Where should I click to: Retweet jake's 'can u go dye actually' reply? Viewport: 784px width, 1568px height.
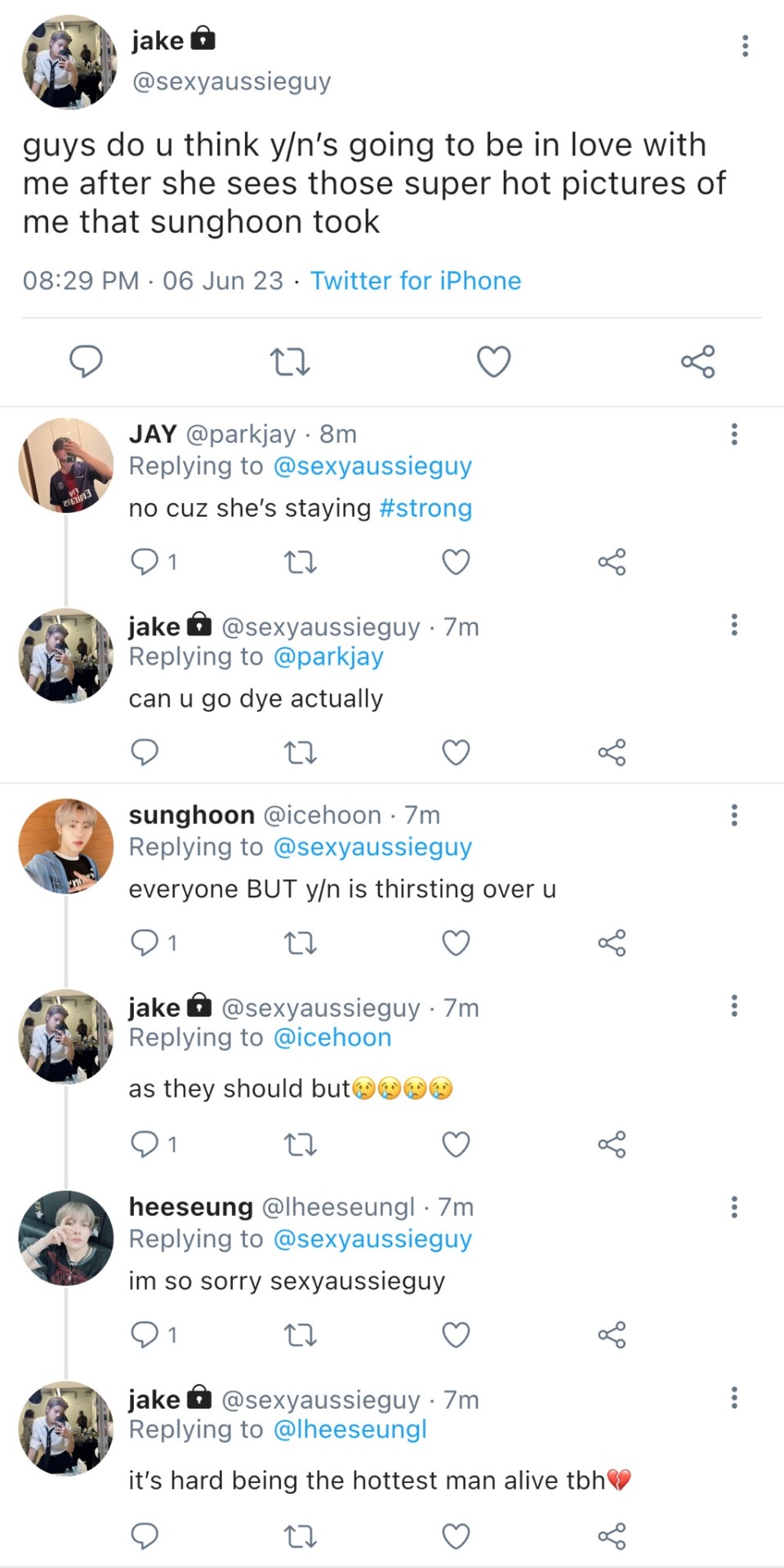[x=300, y=752]
